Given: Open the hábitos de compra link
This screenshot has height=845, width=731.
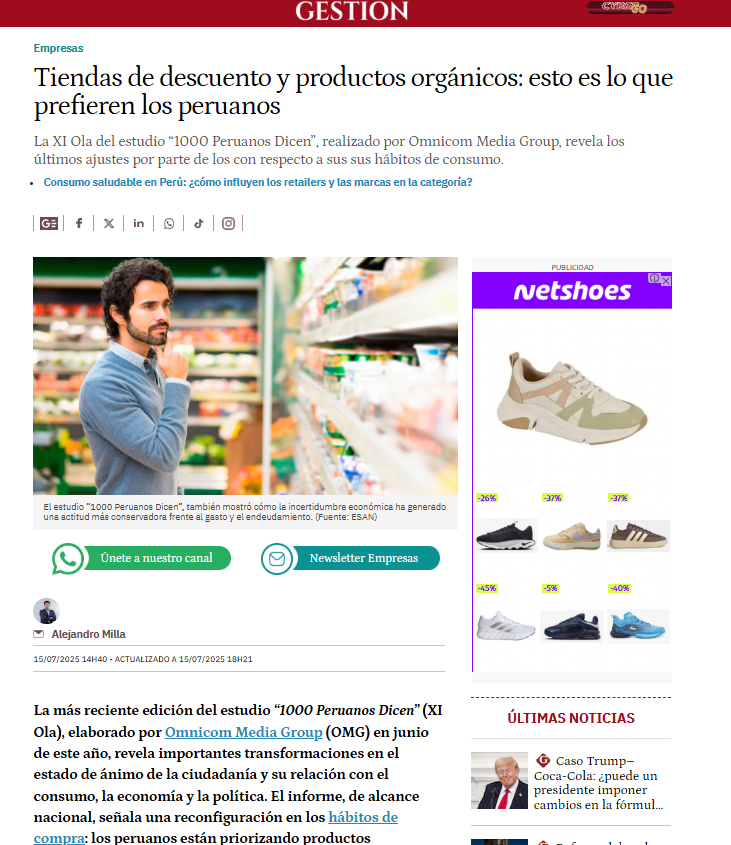Looking at the screenshot, I should pos(216,827).
